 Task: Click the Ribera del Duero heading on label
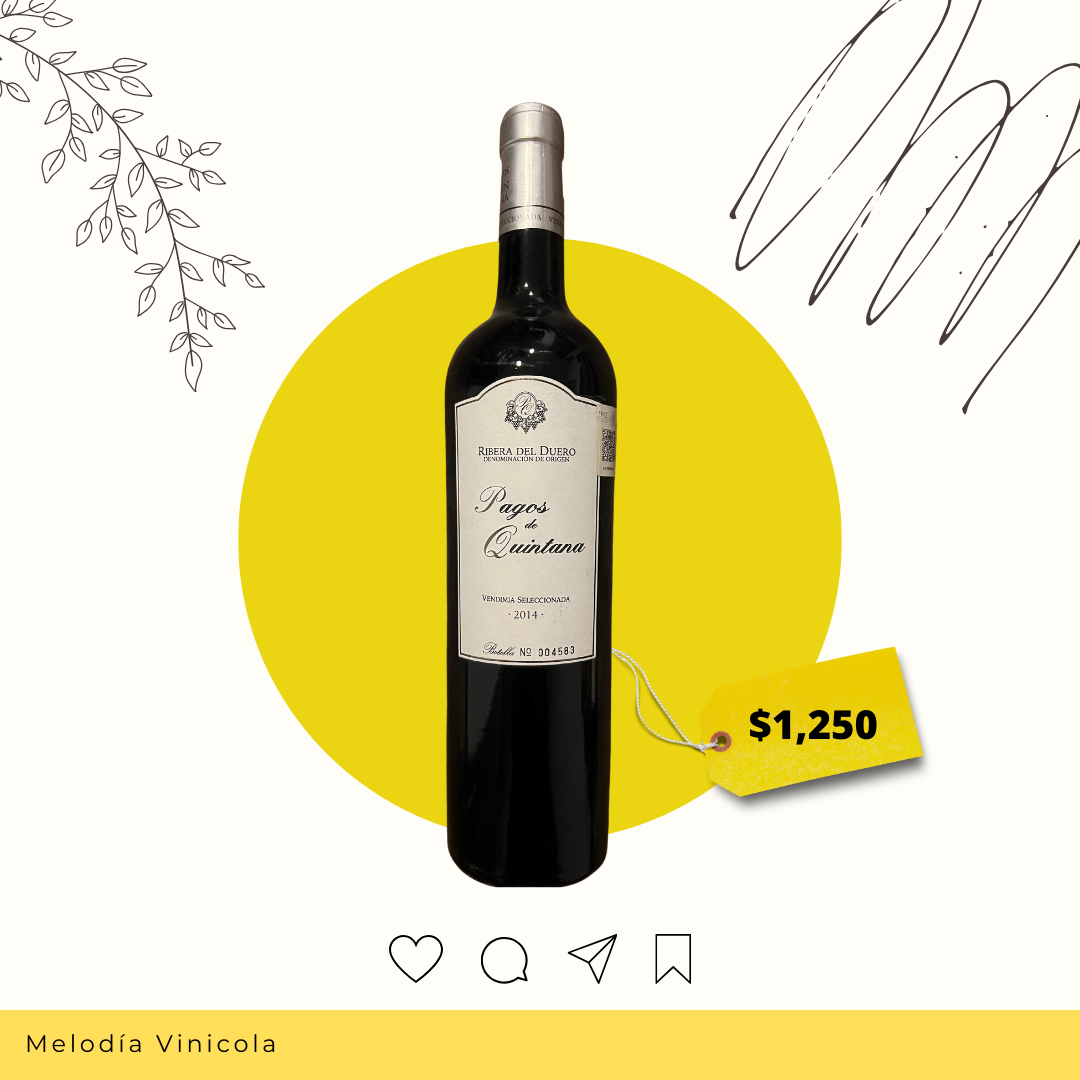point(526,451)
